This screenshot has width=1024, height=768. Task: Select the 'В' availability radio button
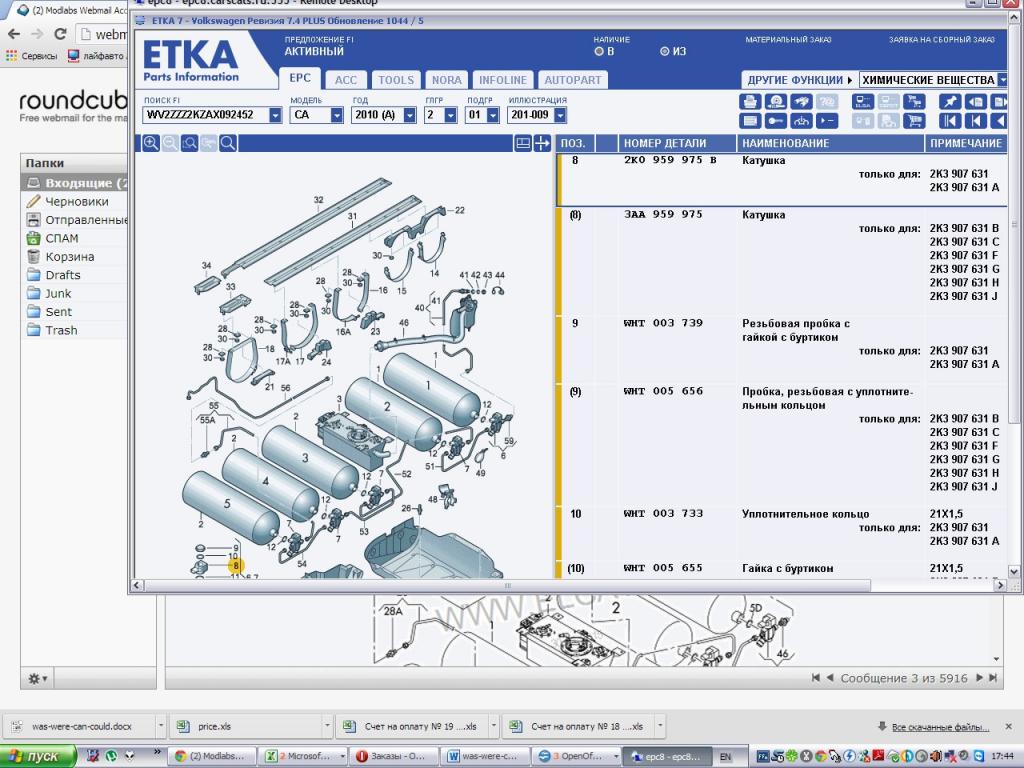[x=598, y=51]
